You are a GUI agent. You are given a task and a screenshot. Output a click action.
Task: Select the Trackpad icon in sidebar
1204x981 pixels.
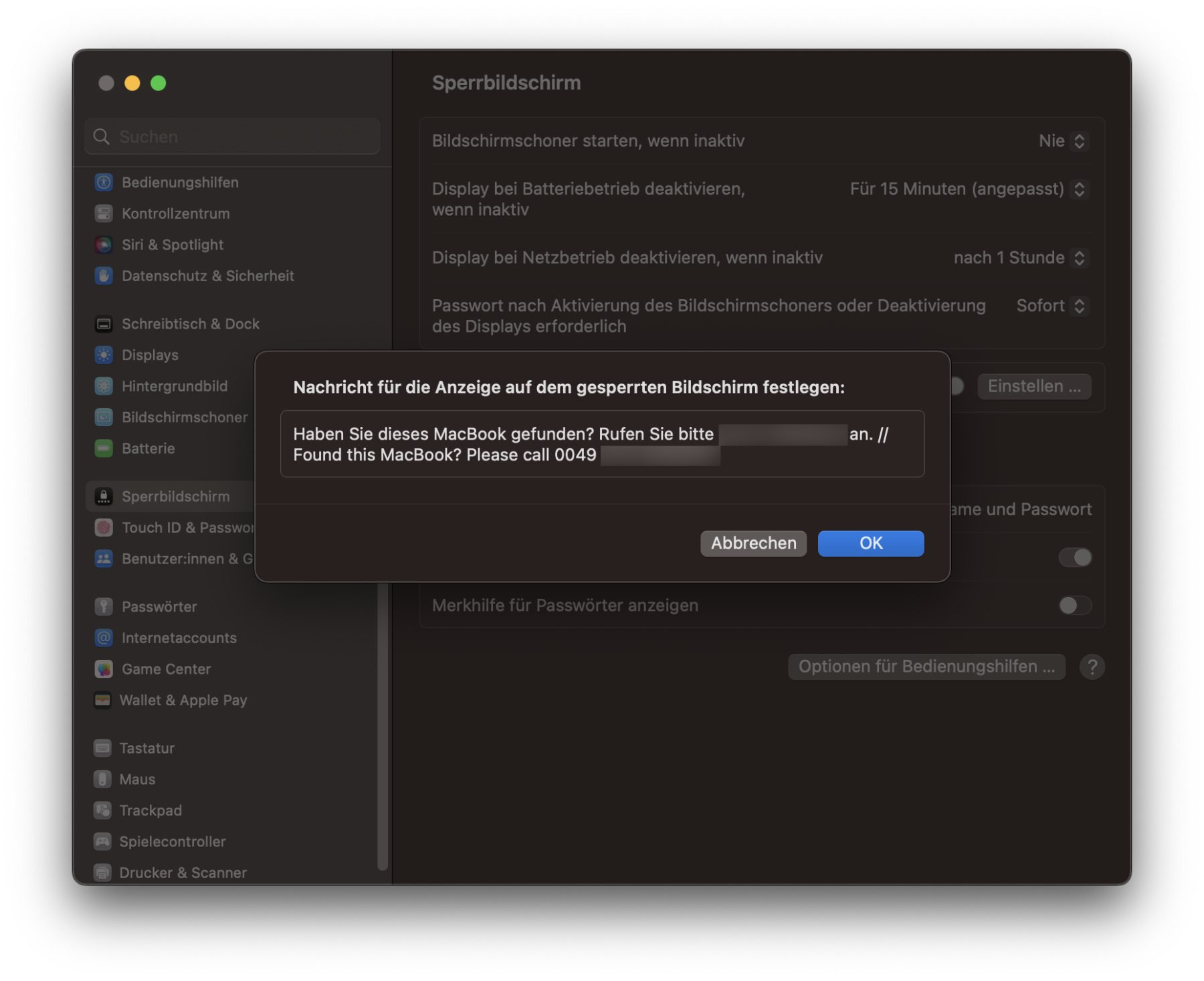102,810
